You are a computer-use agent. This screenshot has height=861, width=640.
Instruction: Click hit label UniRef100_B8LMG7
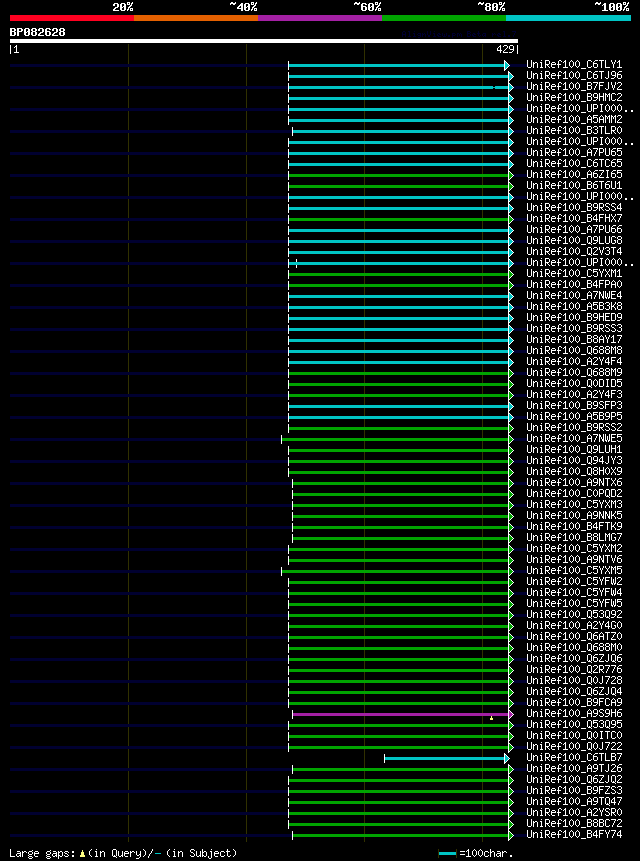(x=574, y=537)
